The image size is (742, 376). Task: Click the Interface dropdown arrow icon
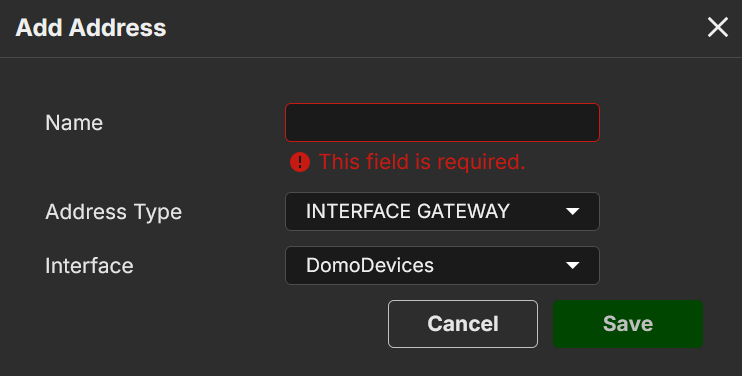click(x=573, y=265)
